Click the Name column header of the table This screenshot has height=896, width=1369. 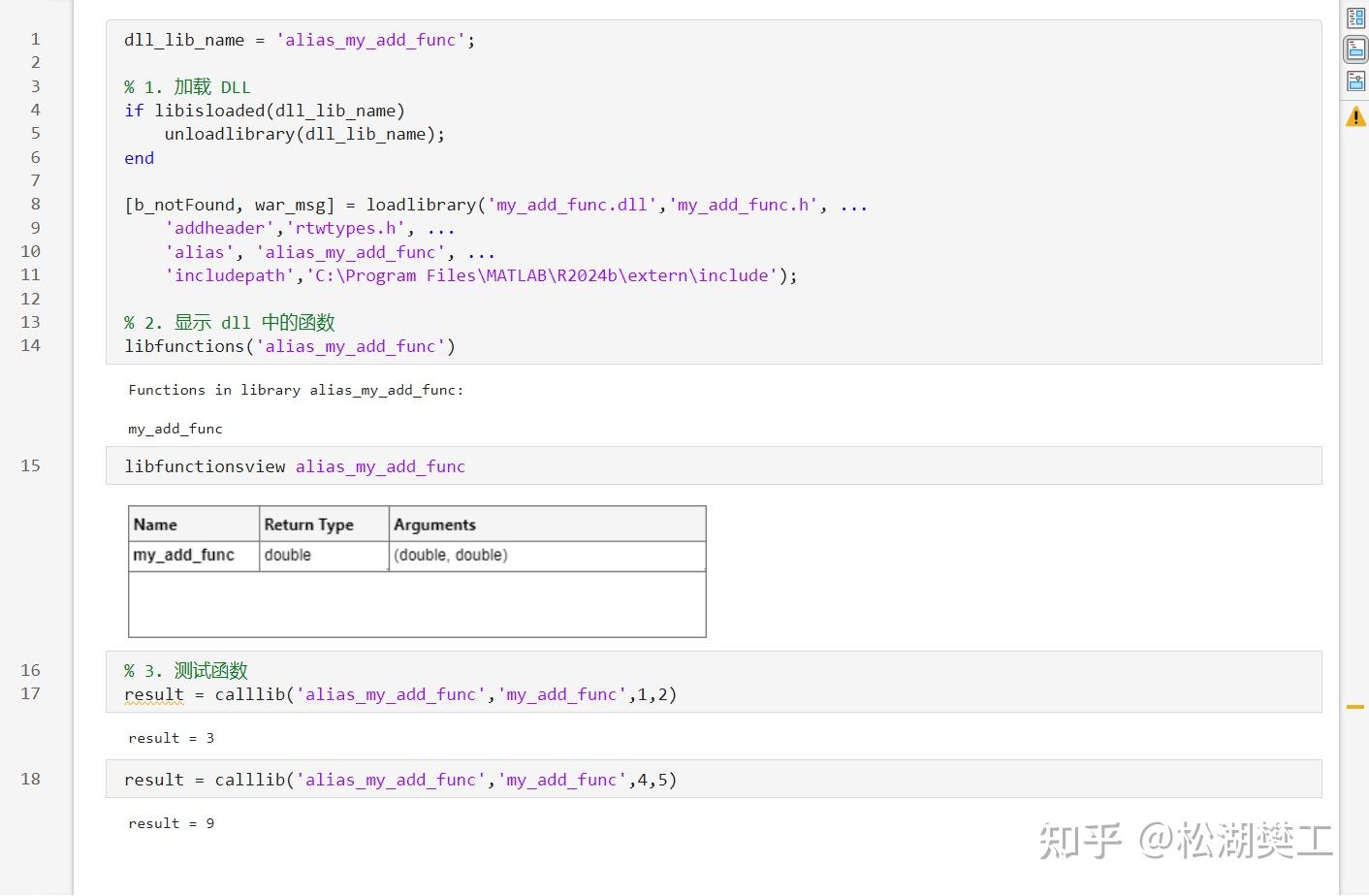click(x=155, y=524)
